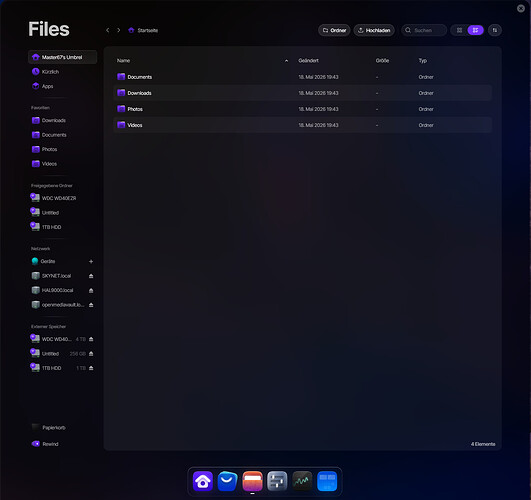This screenshot has height=500, width=531.
Task: Close the Files window
Action: pos(521,8)
